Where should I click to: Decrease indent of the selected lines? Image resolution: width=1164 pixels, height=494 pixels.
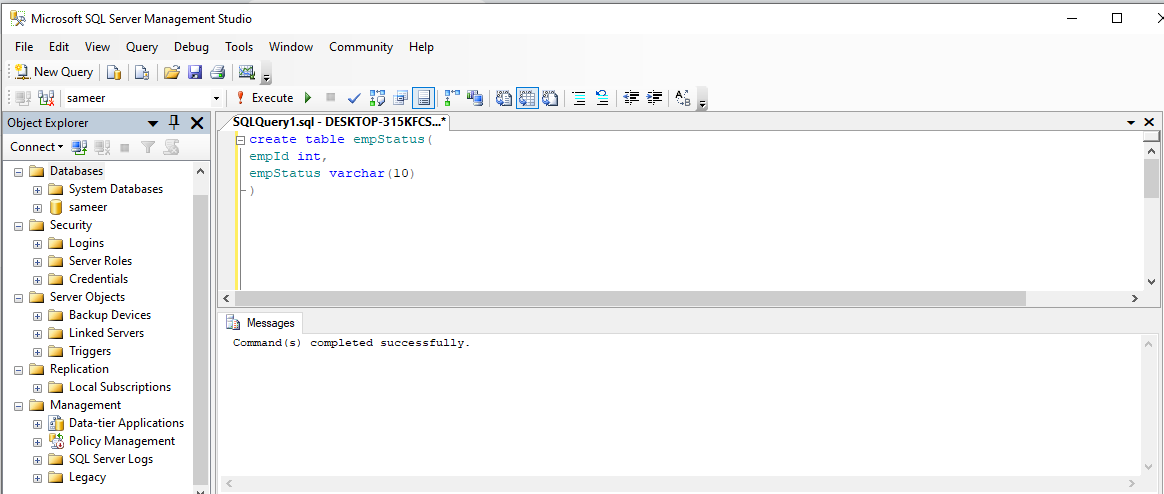631,97
